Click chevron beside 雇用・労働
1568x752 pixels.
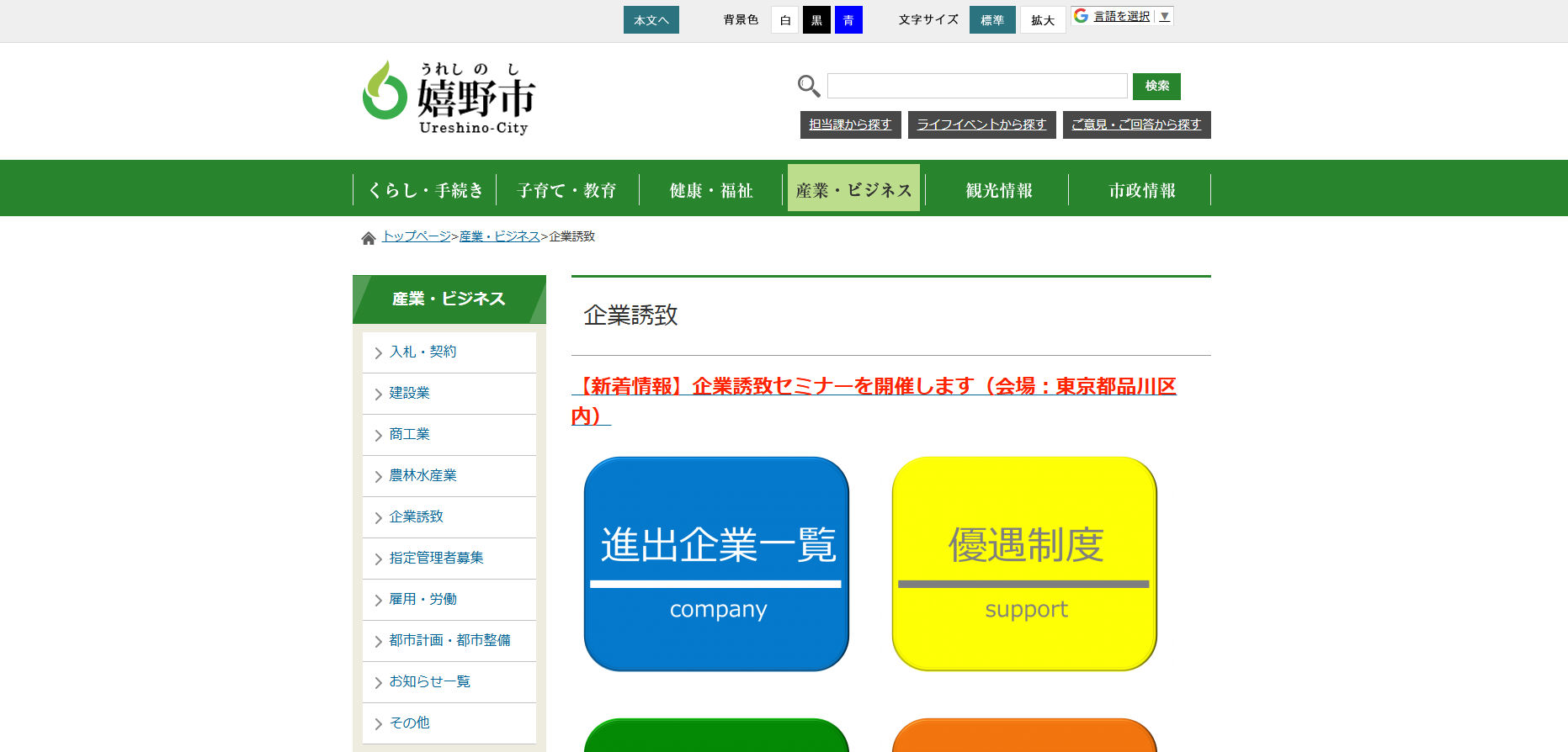coord(379,601)
